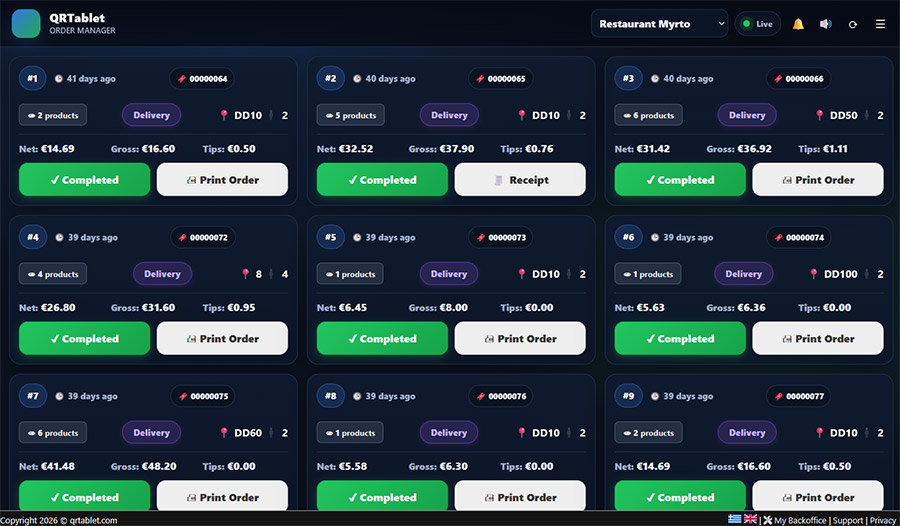The width and height of the screenshot is (900, 526).
Task: Print order 00000076
Action: tap(520, 496)
